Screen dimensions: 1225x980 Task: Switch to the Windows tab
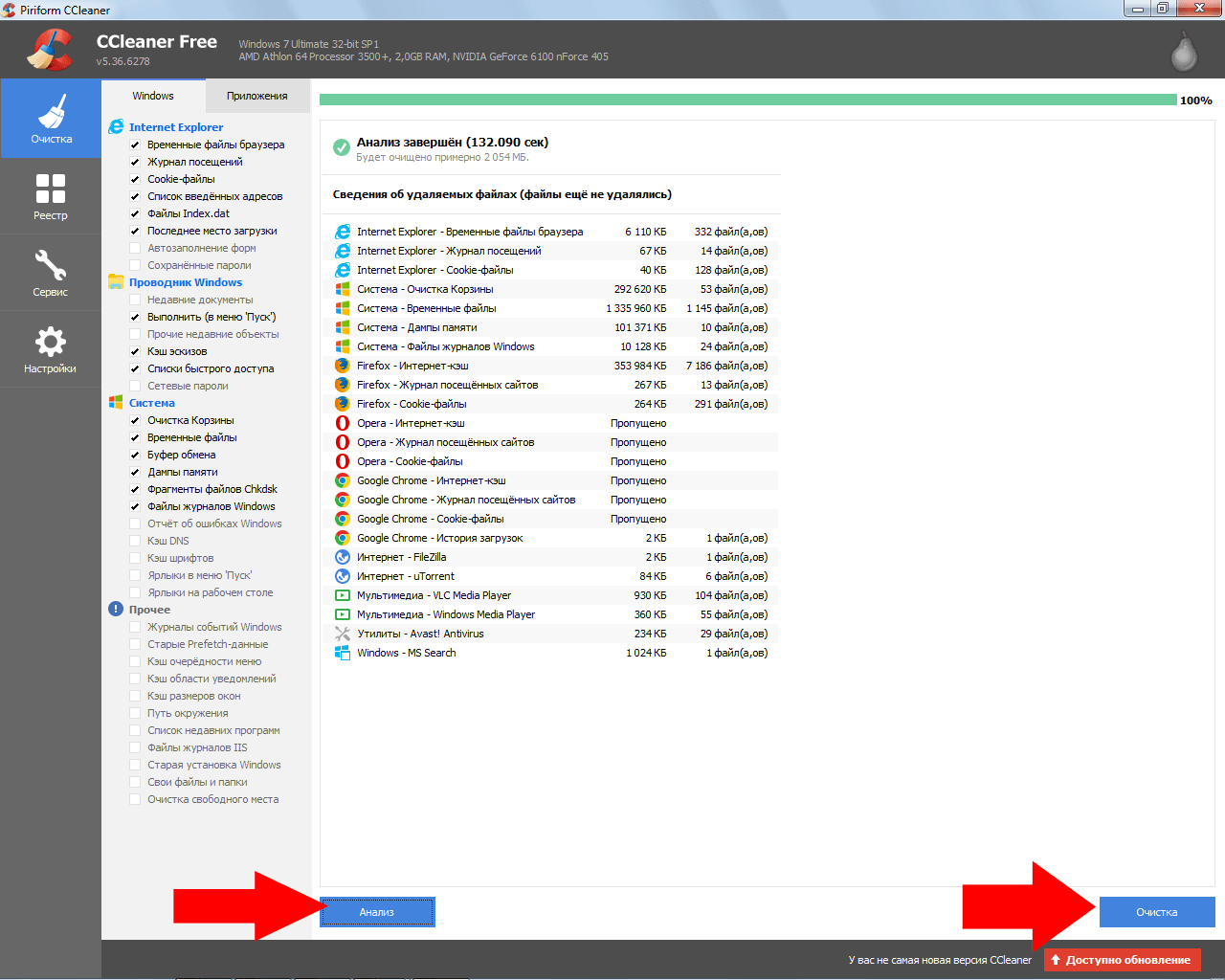(153, 96)
